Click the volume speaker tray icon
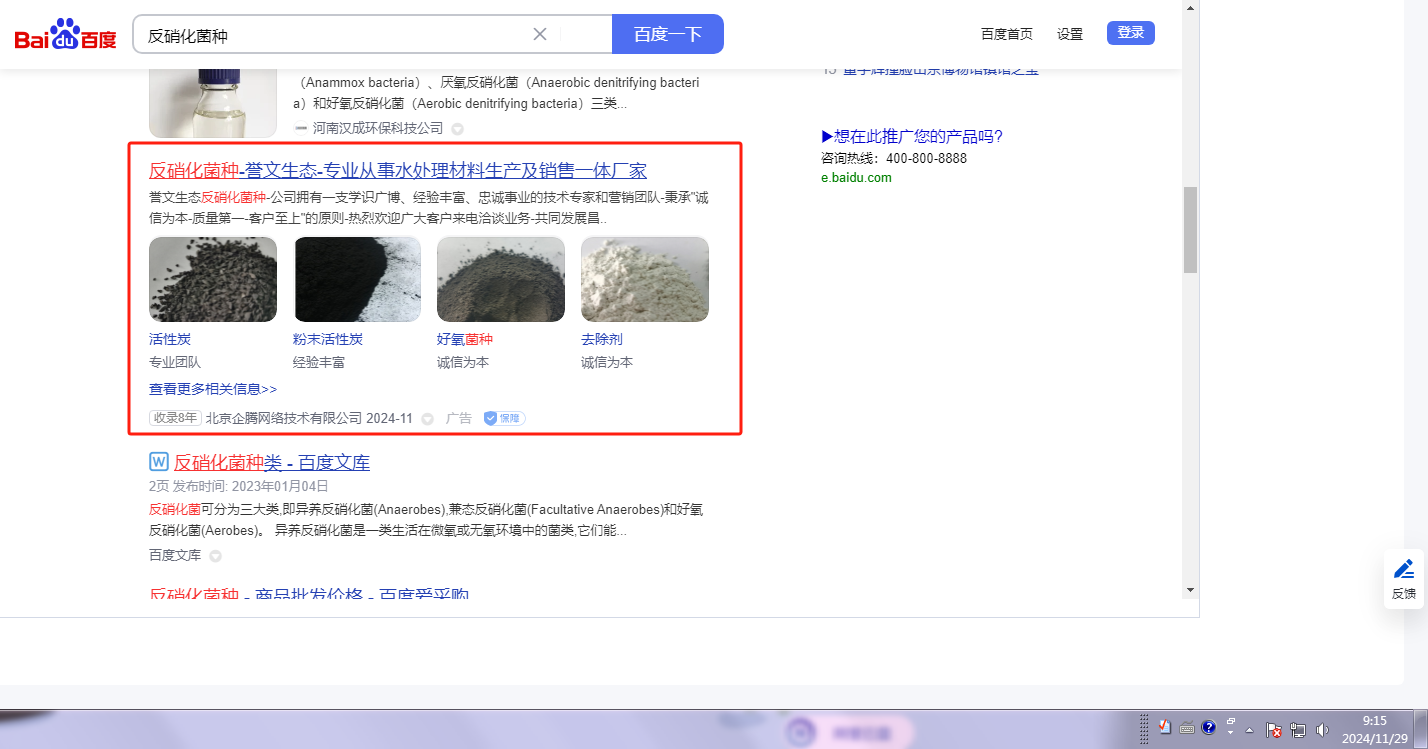The width and height of the screenshot is (1428, 749). click(1322, 730)
